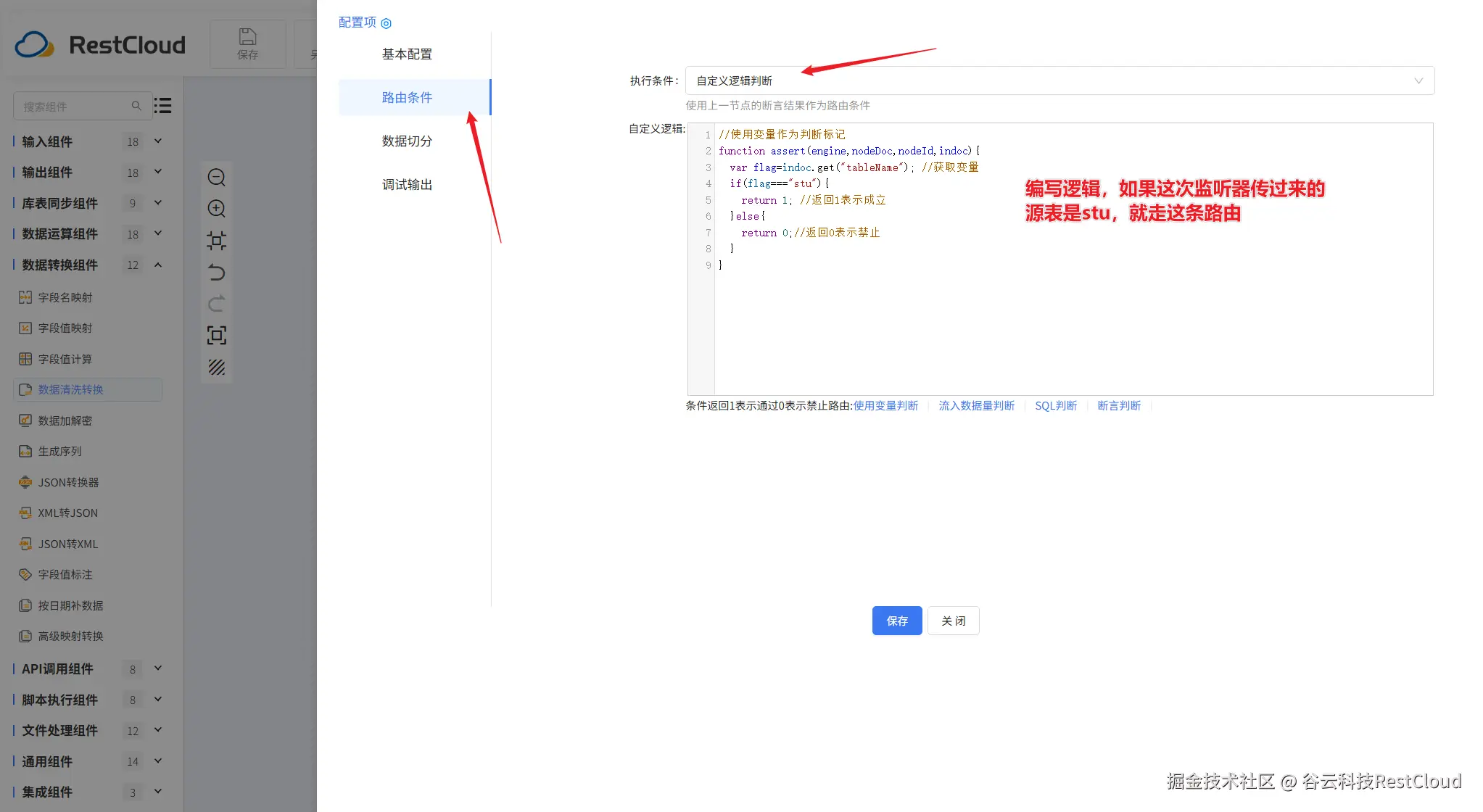The height and width of the screenshot is (812, 1483).
Task: Click the 字段名映射 component icon
Action: coord(25,297)
